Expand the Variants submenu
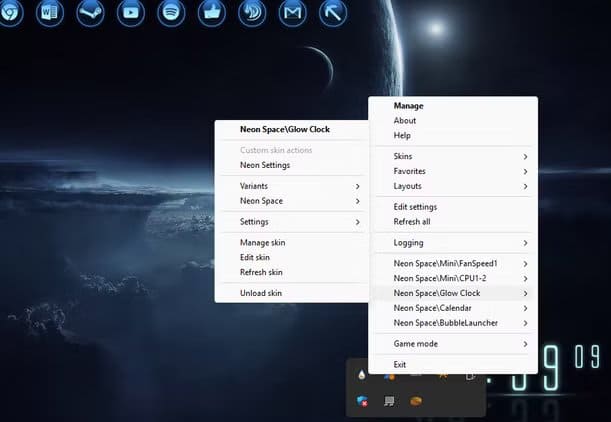 (292, 186)
